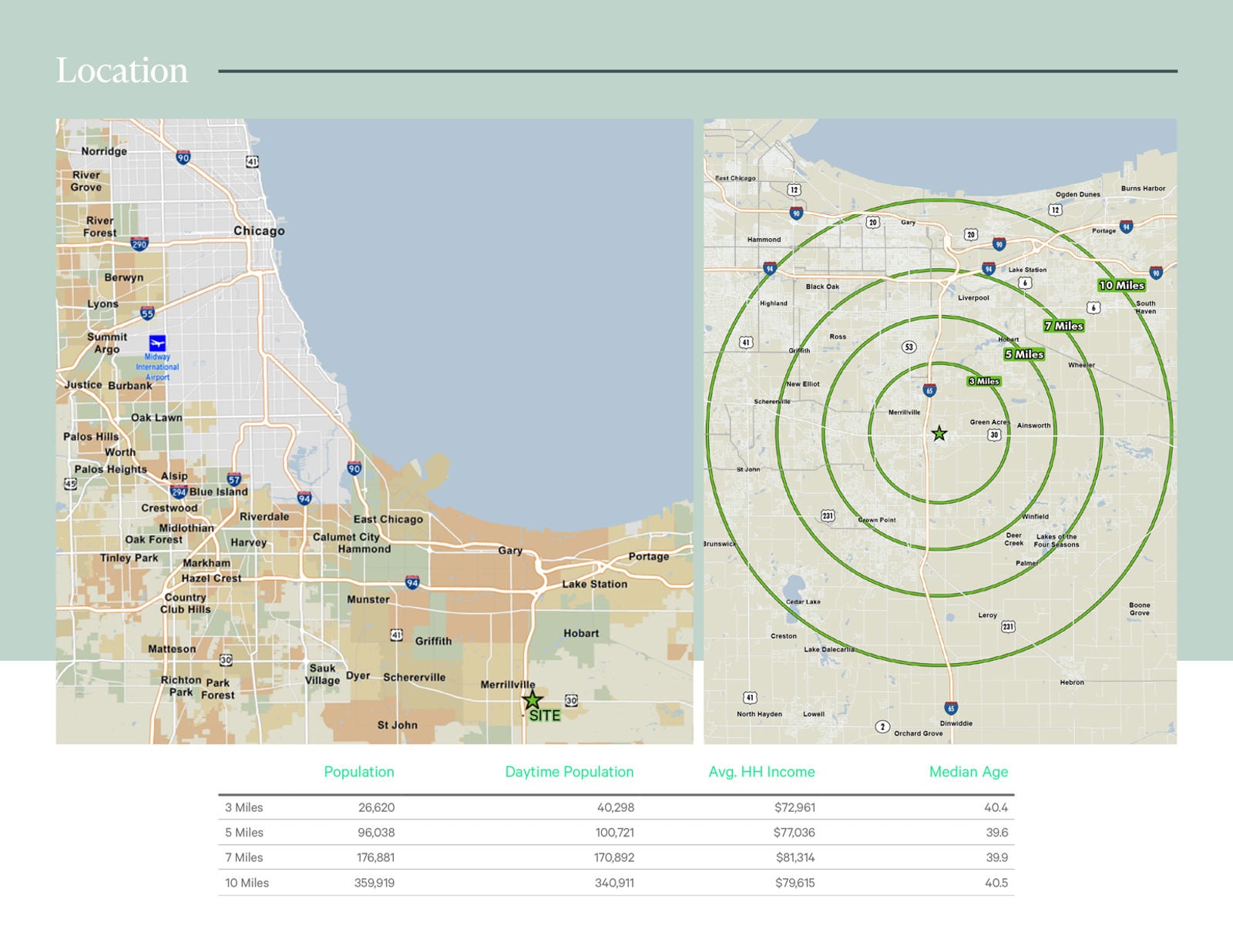The height and width of the screenshot is (952, 1233).
Task: Click the Interstate 55 shield near Lyons
Action: [x=147, y=313]
